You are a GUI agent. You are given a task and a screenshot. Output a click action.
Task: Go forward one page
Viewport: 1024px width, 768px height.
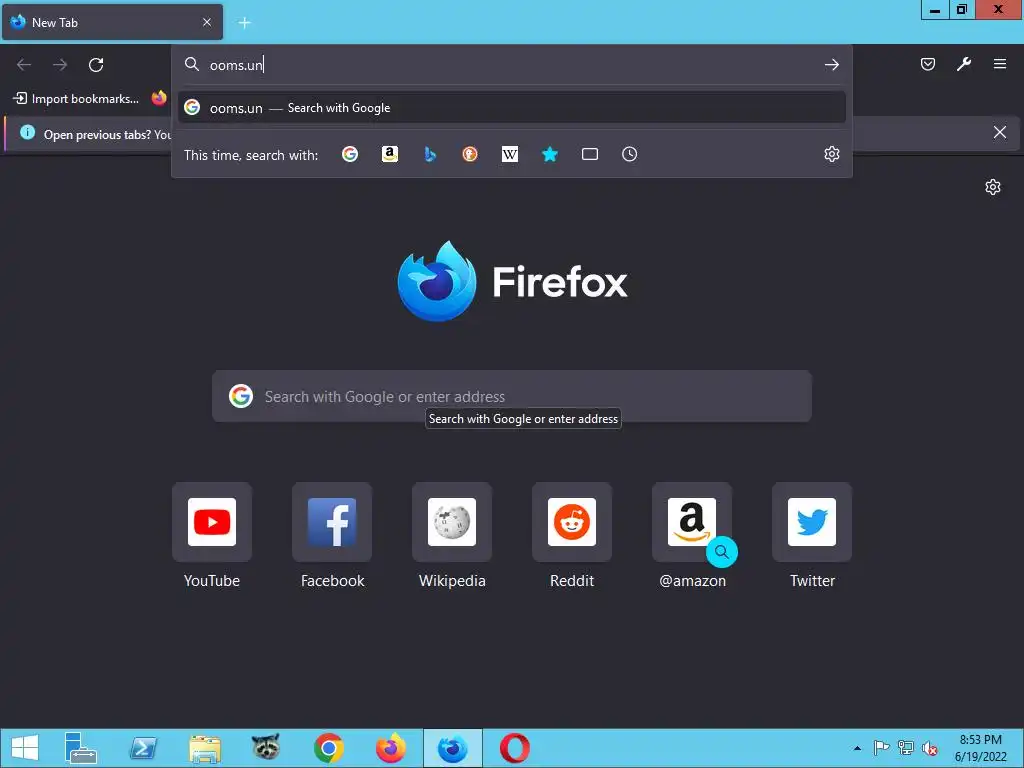(60, 65)
